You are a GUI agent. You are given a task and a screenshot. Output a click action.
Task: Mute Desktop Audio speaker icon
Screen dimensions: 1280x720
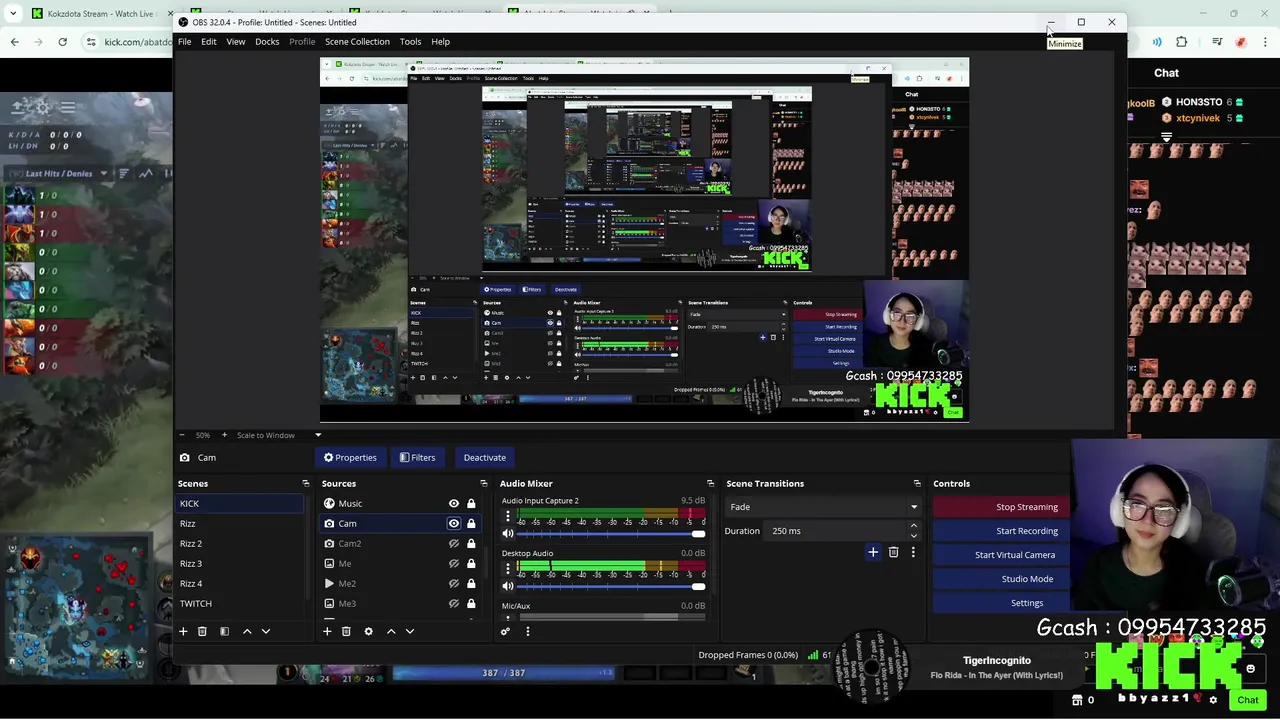(x=508, y=586)
